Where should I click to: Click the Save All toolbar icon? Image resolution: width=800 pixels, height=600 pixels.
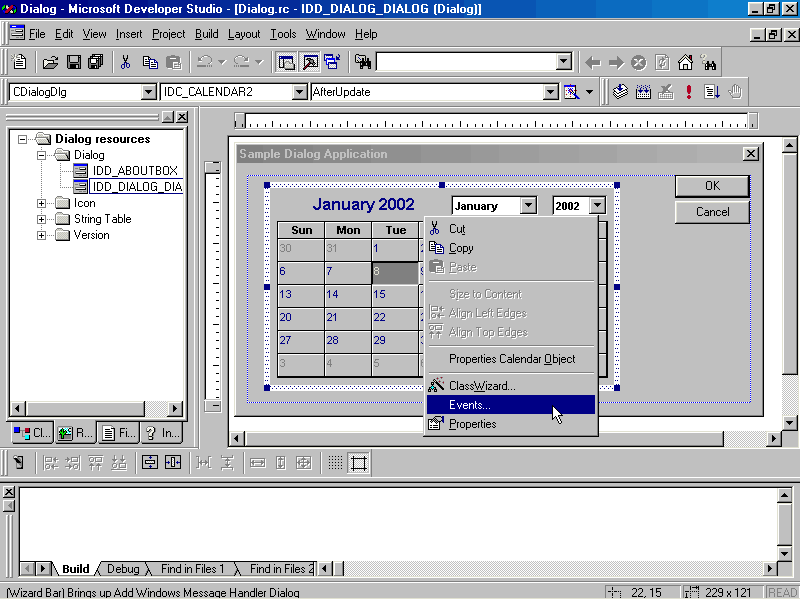click(96, 62)
